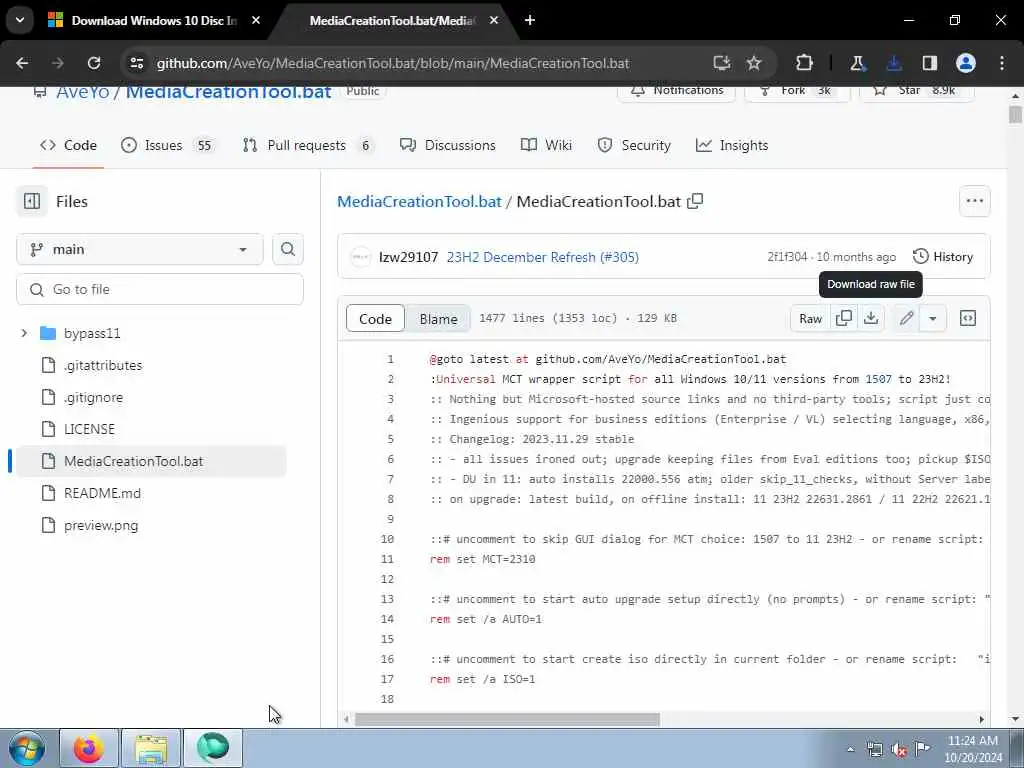Click the install app icon in address bar
The width and height of the screenshot is (1024, 768).
click(722, 63)
